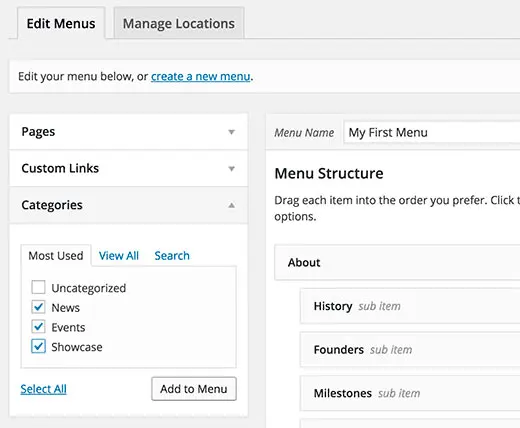The width and height of the screenshot is (520, 428).
Task: Open the About menu item
Action: click(x=397, y=262)
